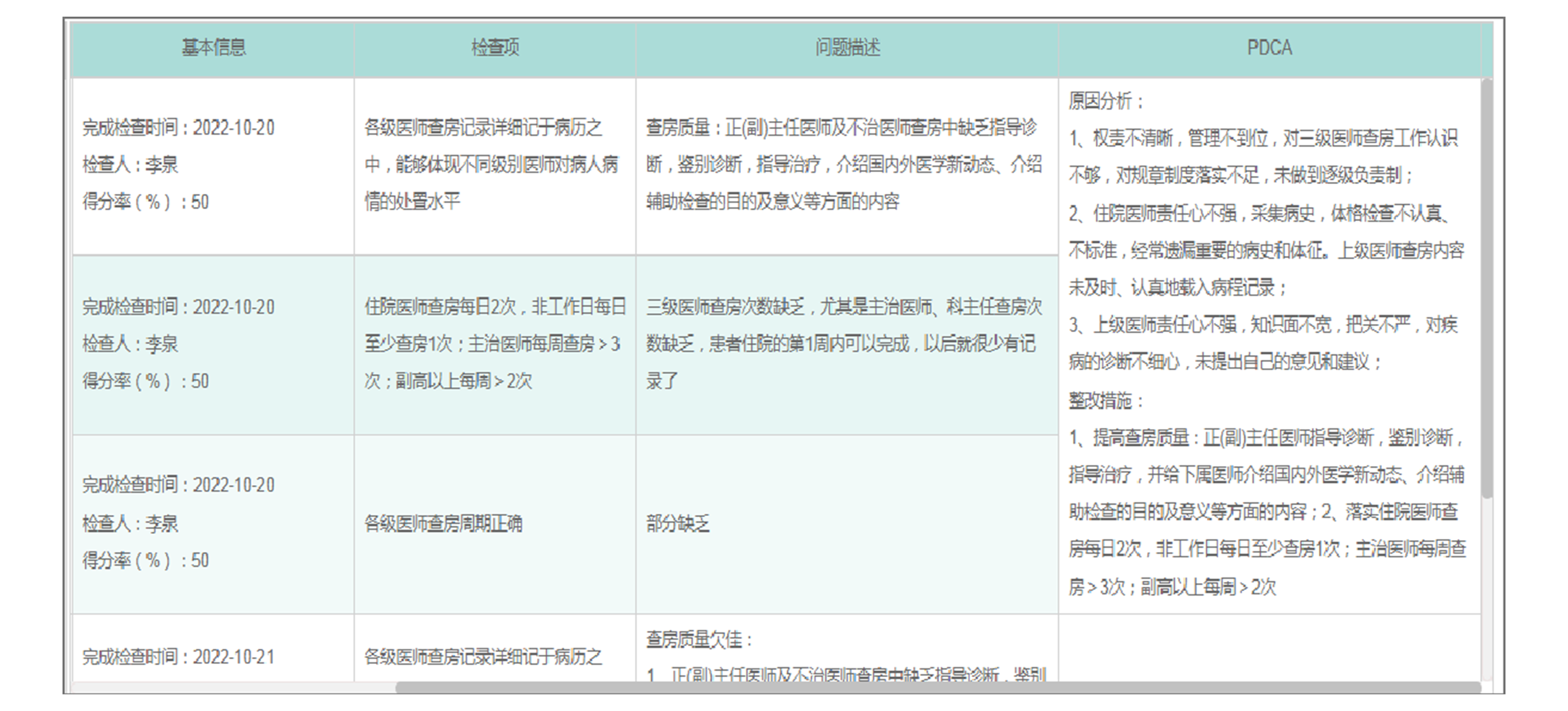Click the horizontal scrollbar thumb at bottom

pos(937,688)
